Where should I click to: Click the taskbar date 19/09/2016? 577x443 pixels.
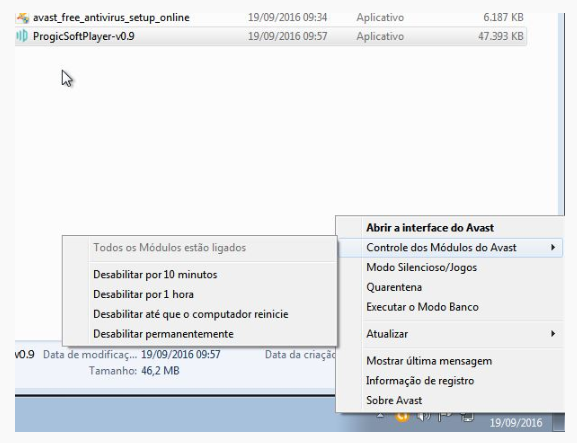[x=516, y=423]
